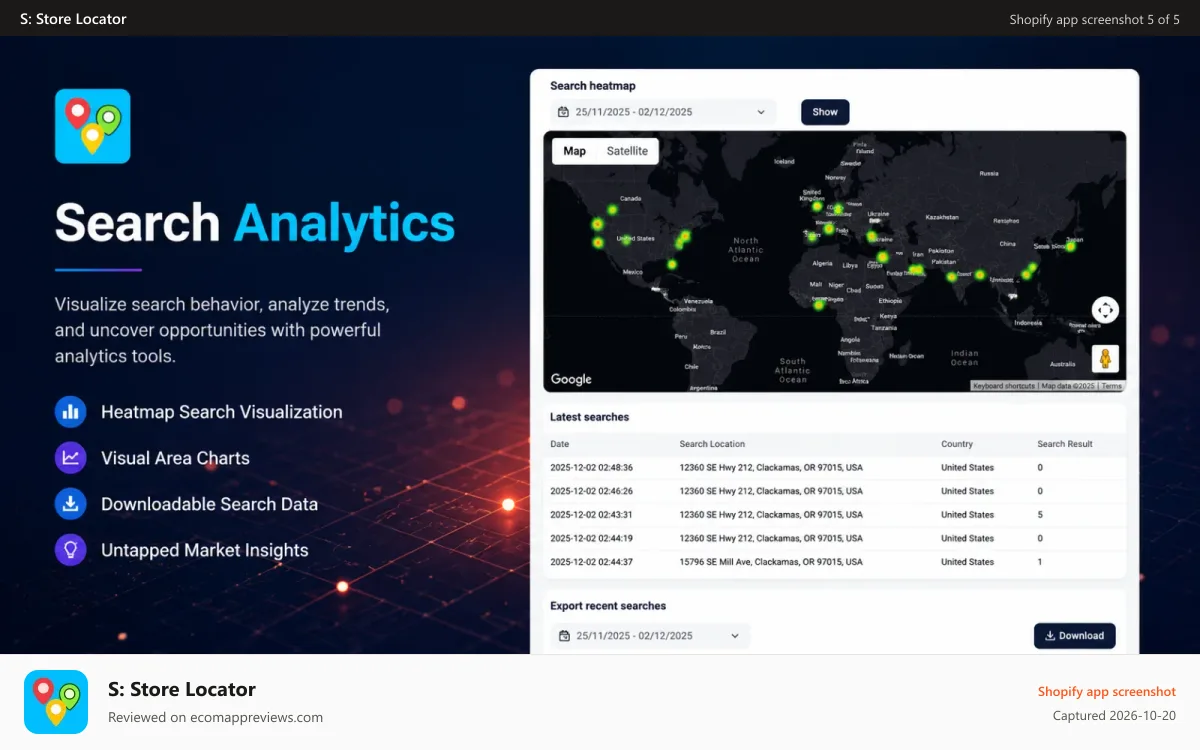The image size is (1200, 750).
Task: Click the Shopify app screenshot orange text
Action: [1107, 692]
